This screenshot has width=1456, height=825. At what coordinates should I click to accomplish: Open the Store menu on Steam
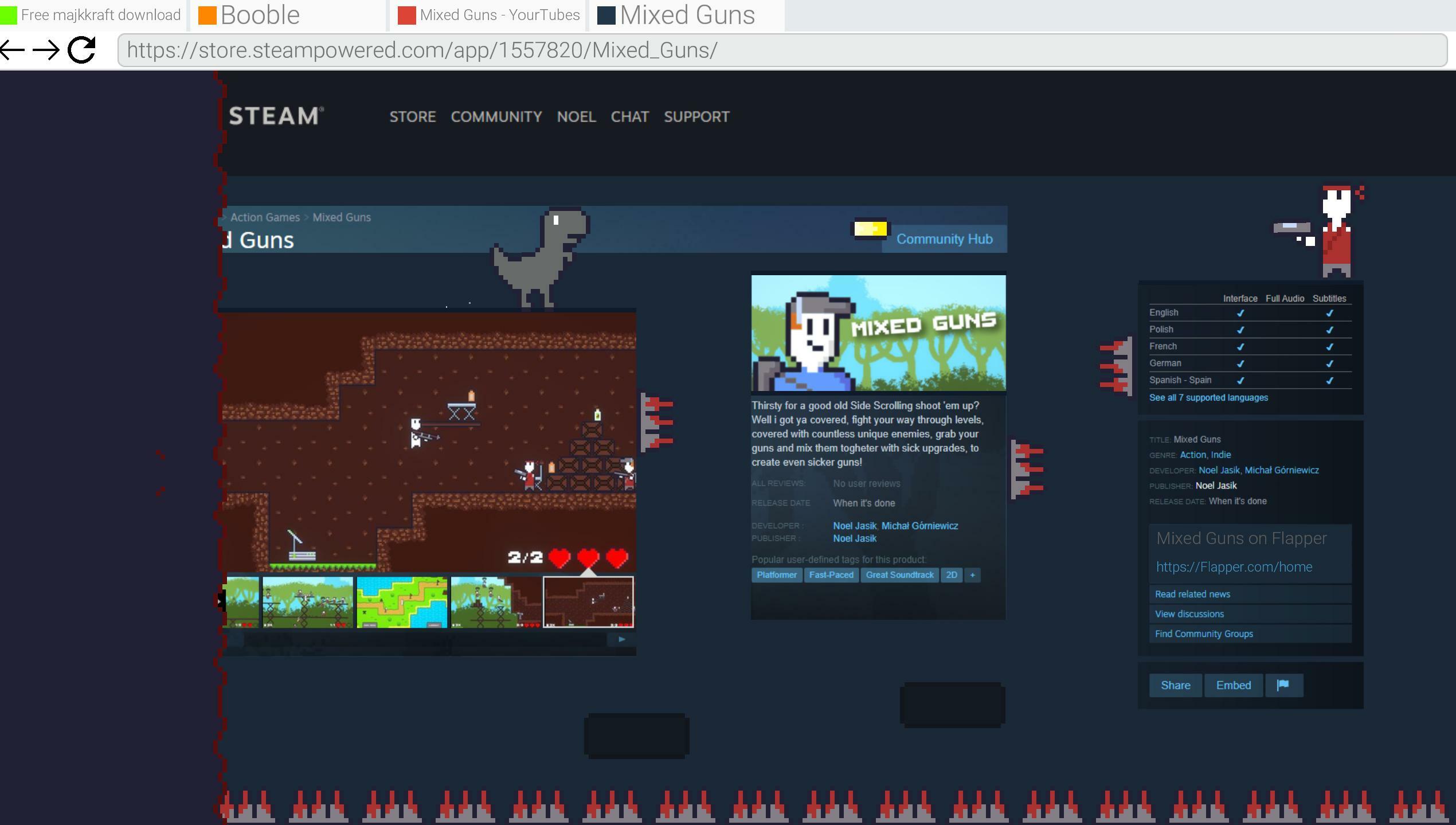tap(411, 117)
